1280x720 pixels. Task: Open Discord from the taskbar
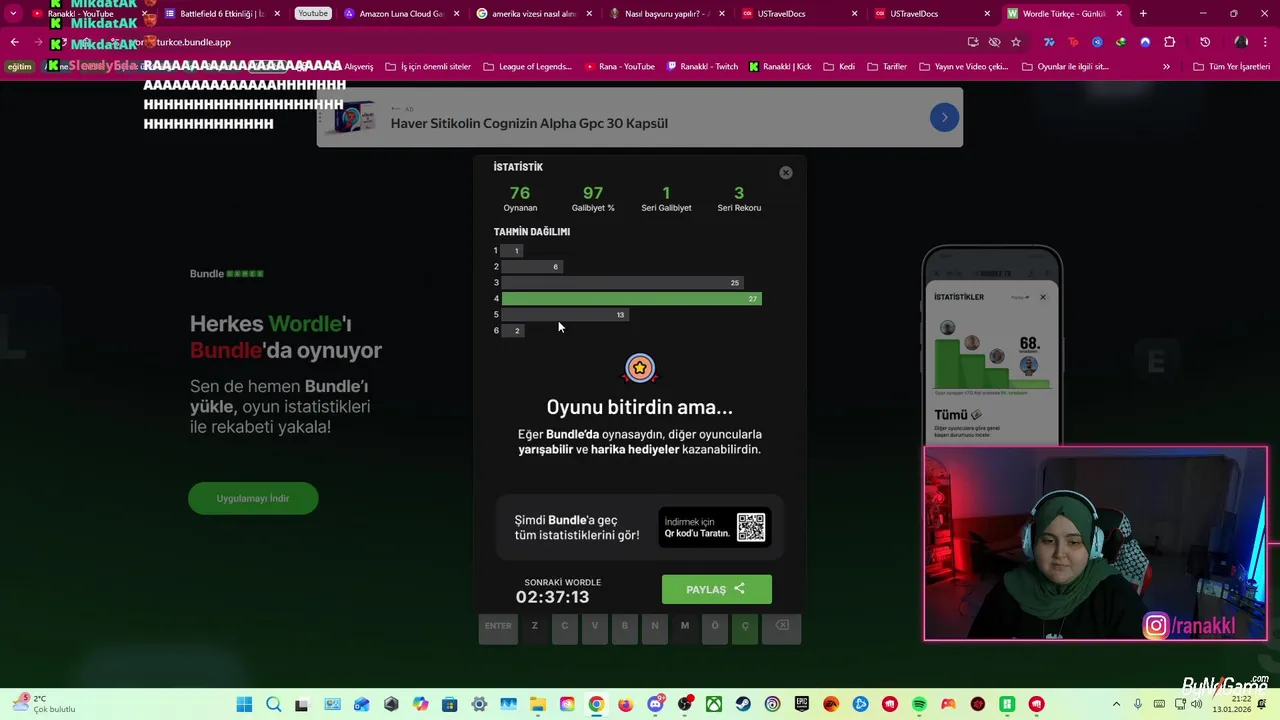[655, 705]
